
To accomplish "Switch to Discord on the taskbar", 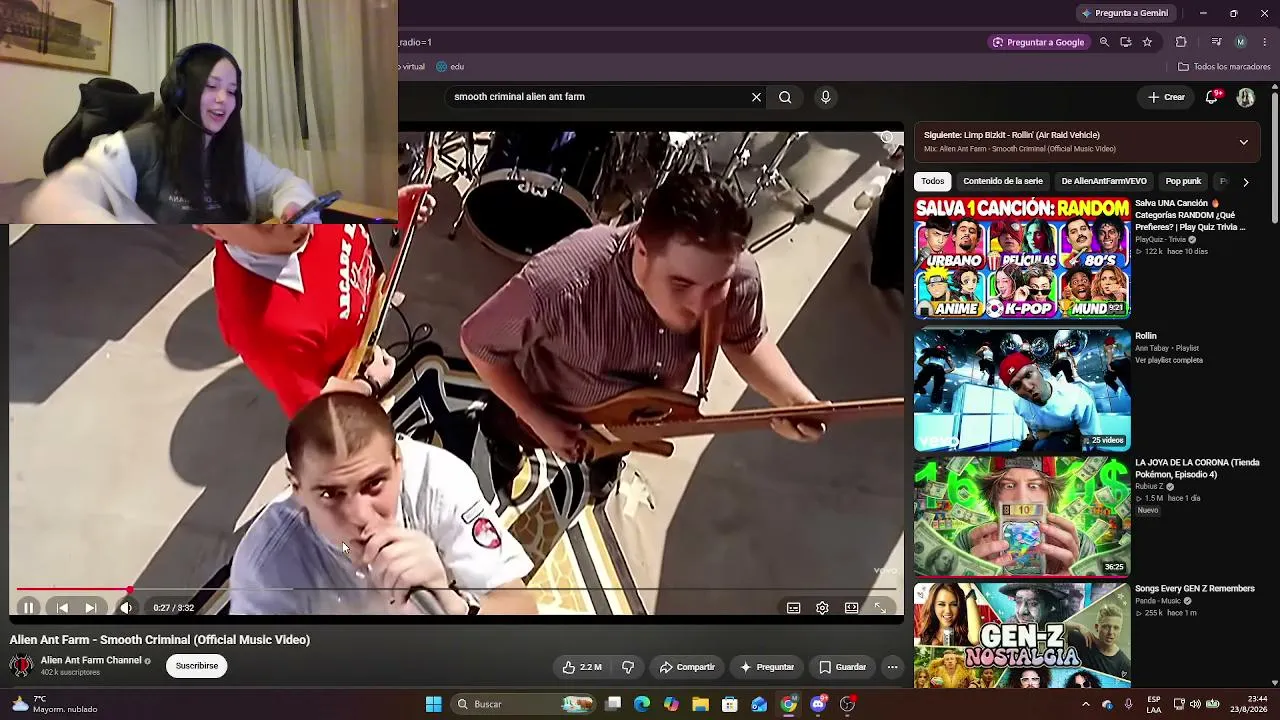I will [818, 704].
